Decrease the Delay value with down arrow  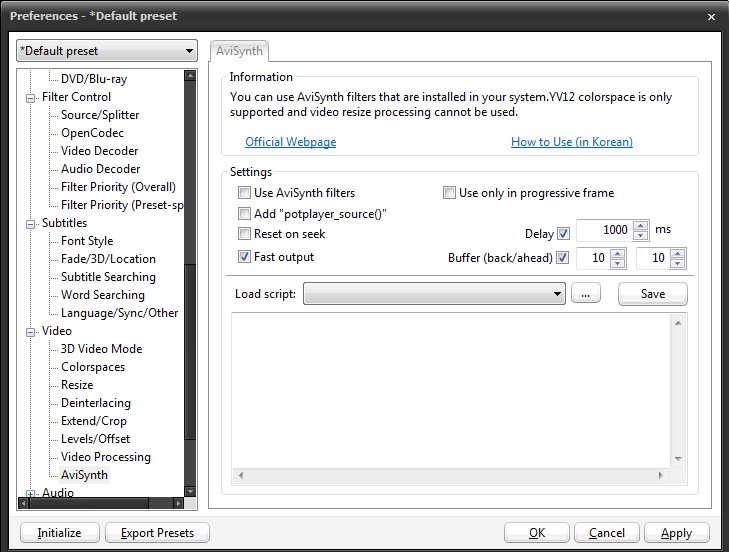(641, 235)
